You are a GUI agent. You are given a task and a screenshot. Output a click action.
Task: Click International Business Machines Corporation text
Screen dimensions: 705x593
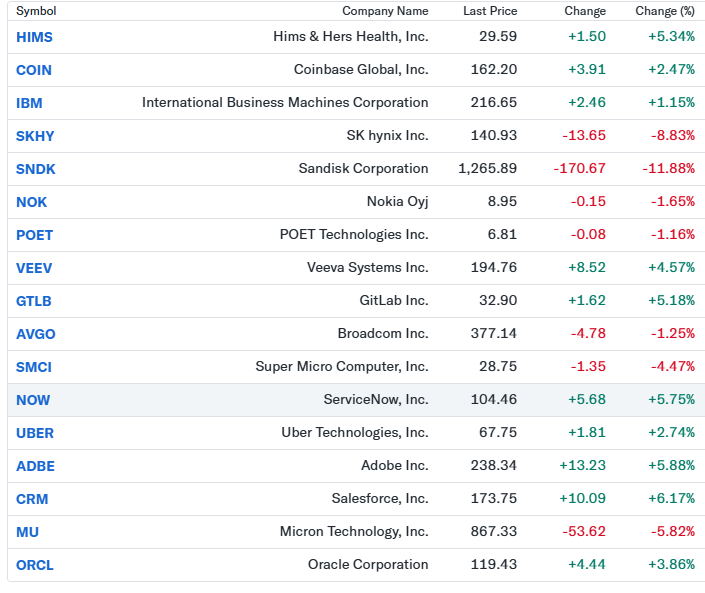coord(285,102)
